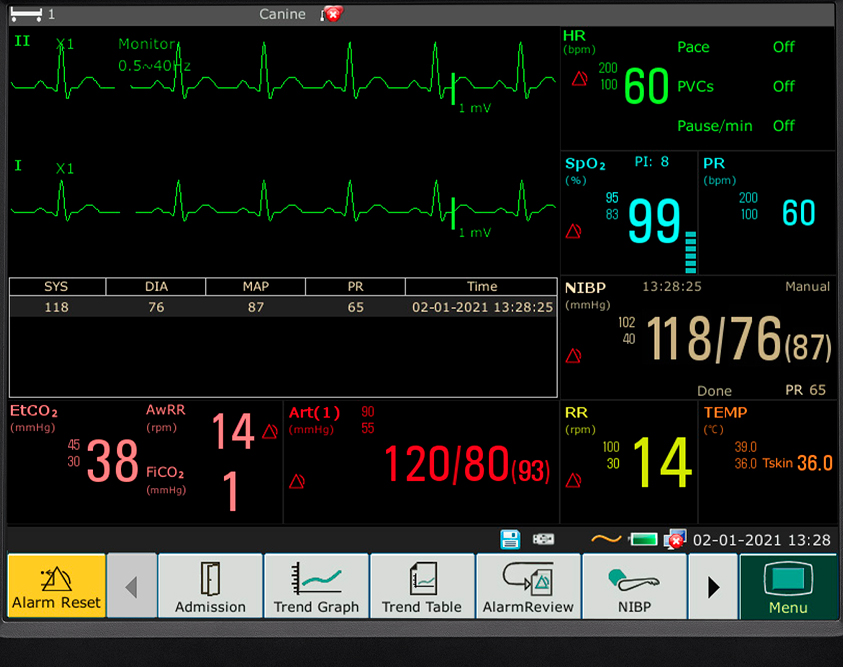Click the NIBP Done status text
The height and width of the screenshot is (667, 843).
715,391
